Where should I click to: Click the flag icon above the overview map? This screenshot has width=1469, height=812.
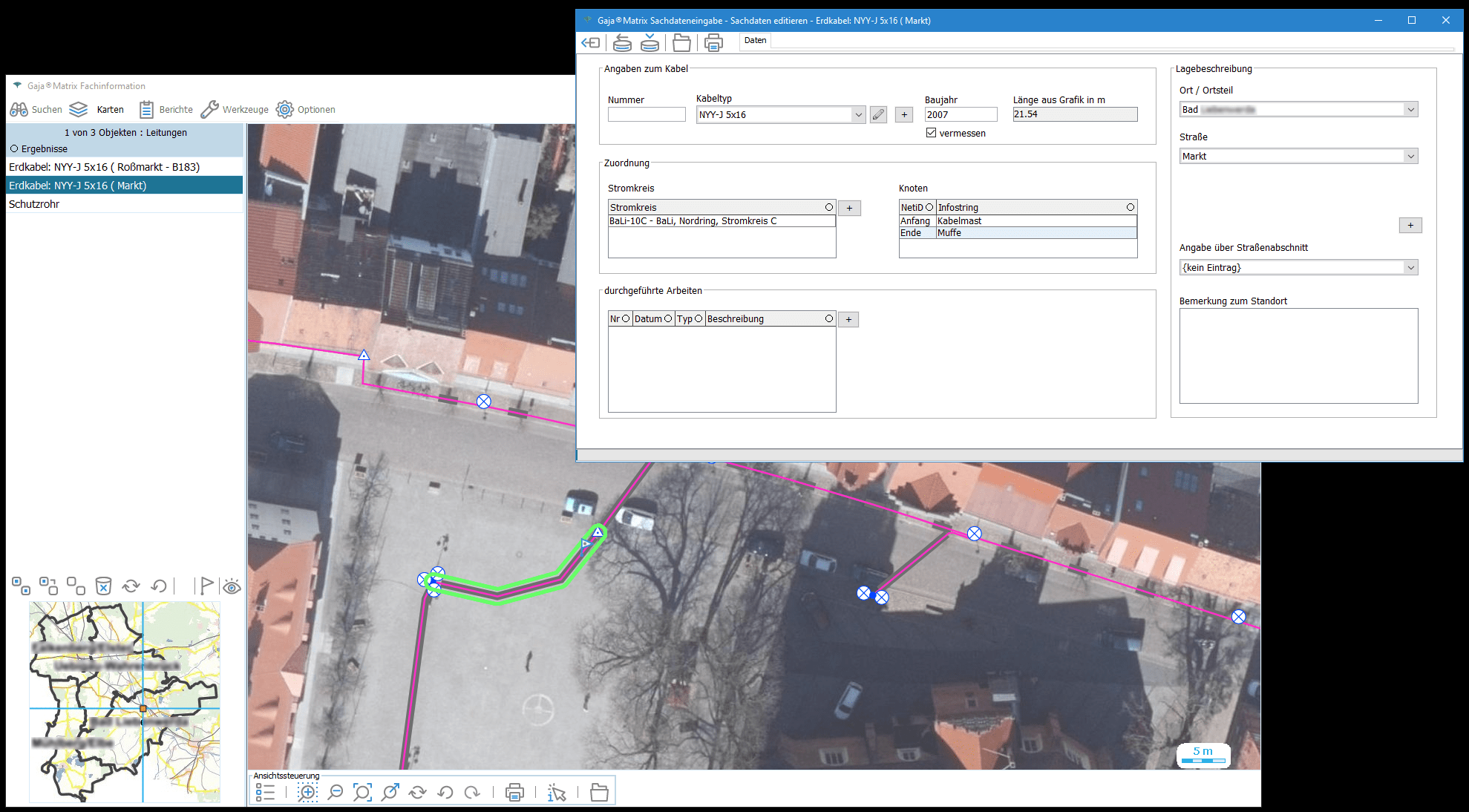point(206,586)
